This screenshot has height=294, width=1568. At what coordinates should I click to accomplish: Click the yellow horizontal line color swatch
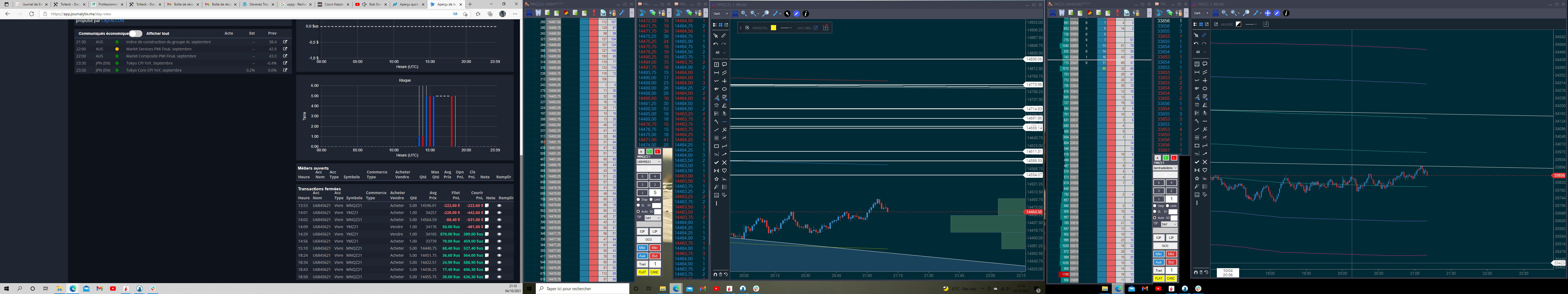click(774, 27)
